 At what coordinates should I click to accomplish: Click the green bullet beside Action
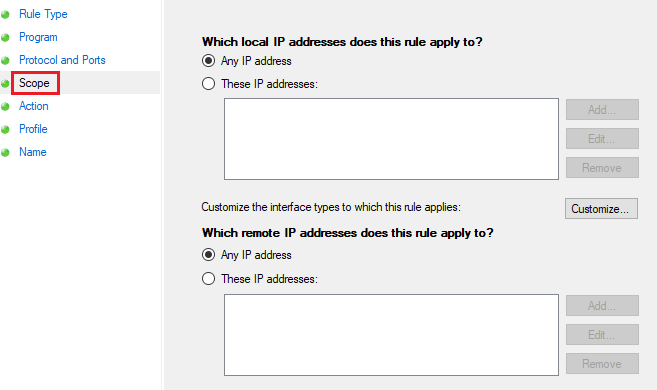(5, 106)
